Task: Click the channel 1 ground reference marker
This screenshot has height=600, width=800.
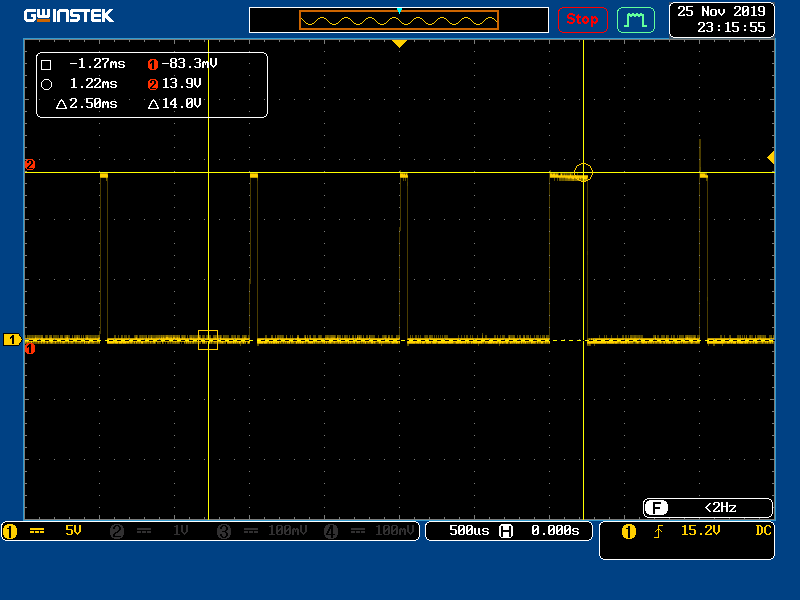Action: [x=13, y=340]
